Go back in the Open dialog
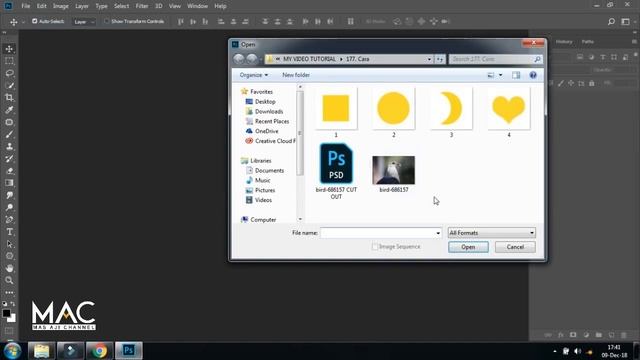 coord(239,59)
